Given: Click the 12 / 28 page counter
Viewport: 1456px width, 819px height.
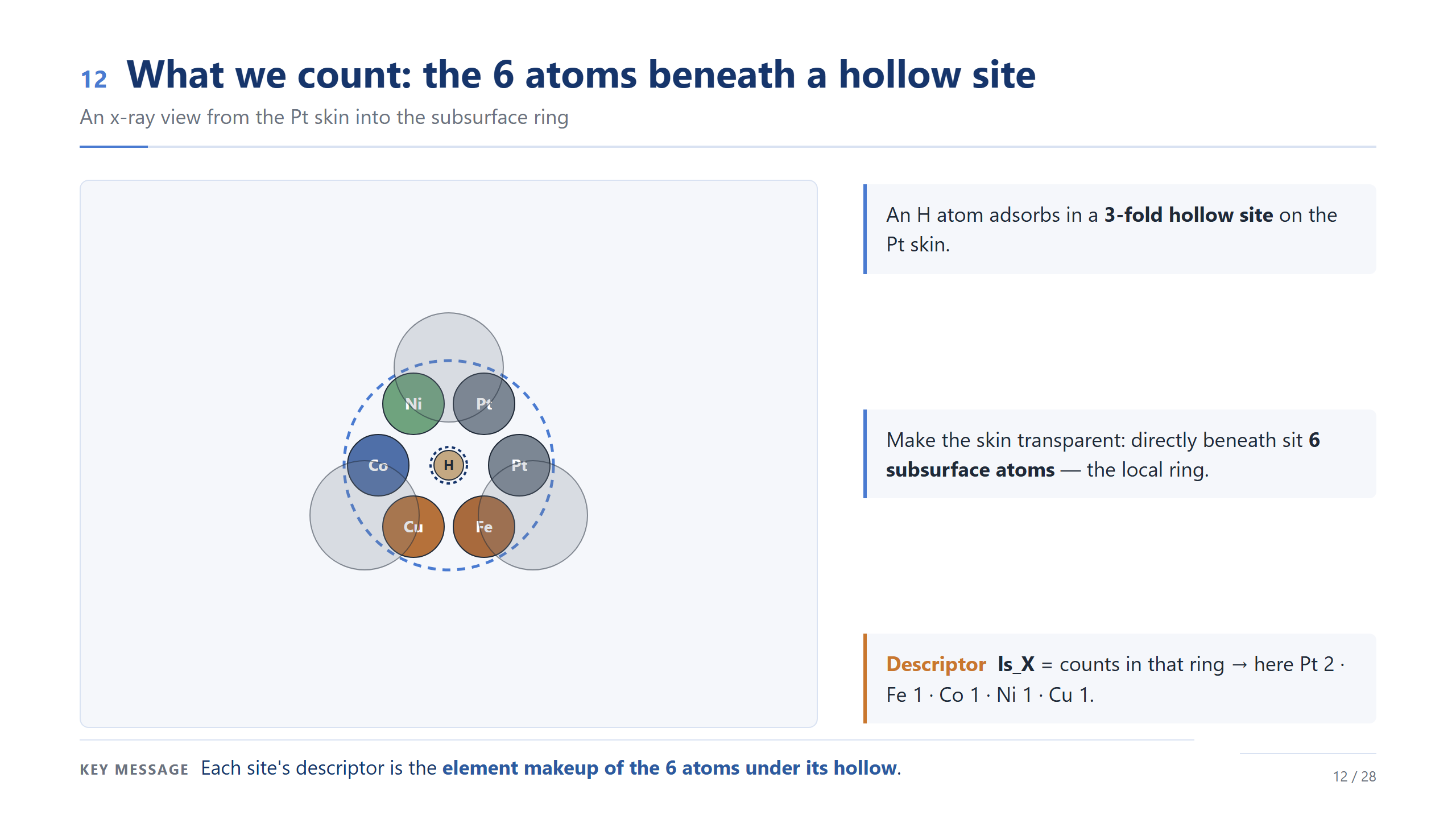Looking at the screenshot, I should tap(1354, 776).
